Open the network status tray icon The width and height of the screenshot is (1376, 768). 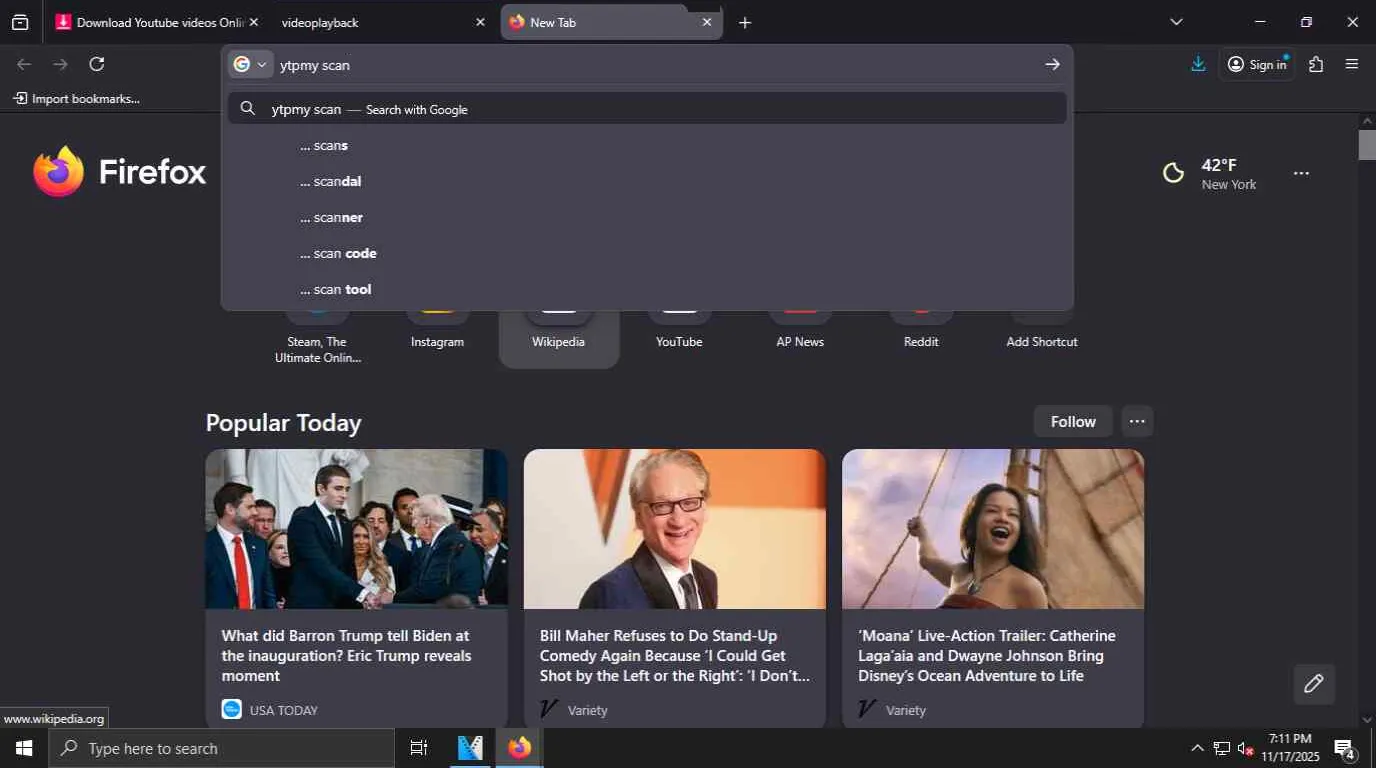click(x=1221, y=748)
